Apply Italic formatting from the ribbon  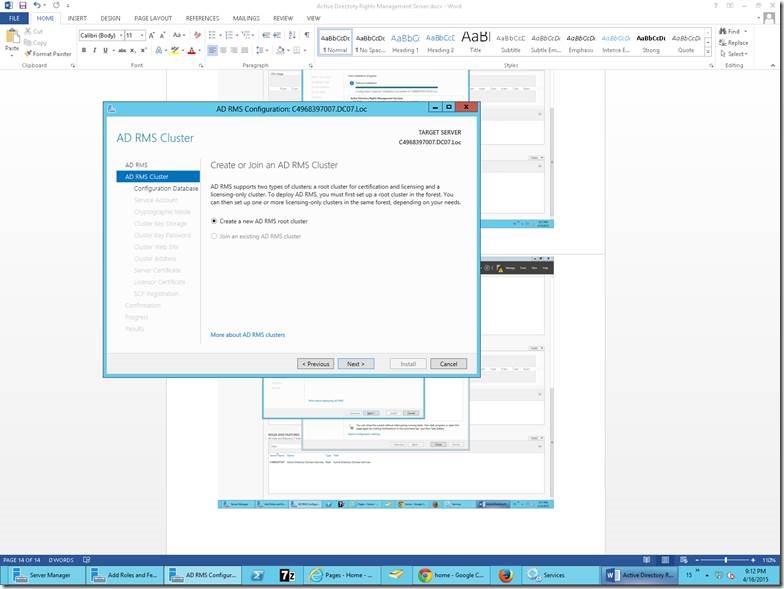pos(94,50)
